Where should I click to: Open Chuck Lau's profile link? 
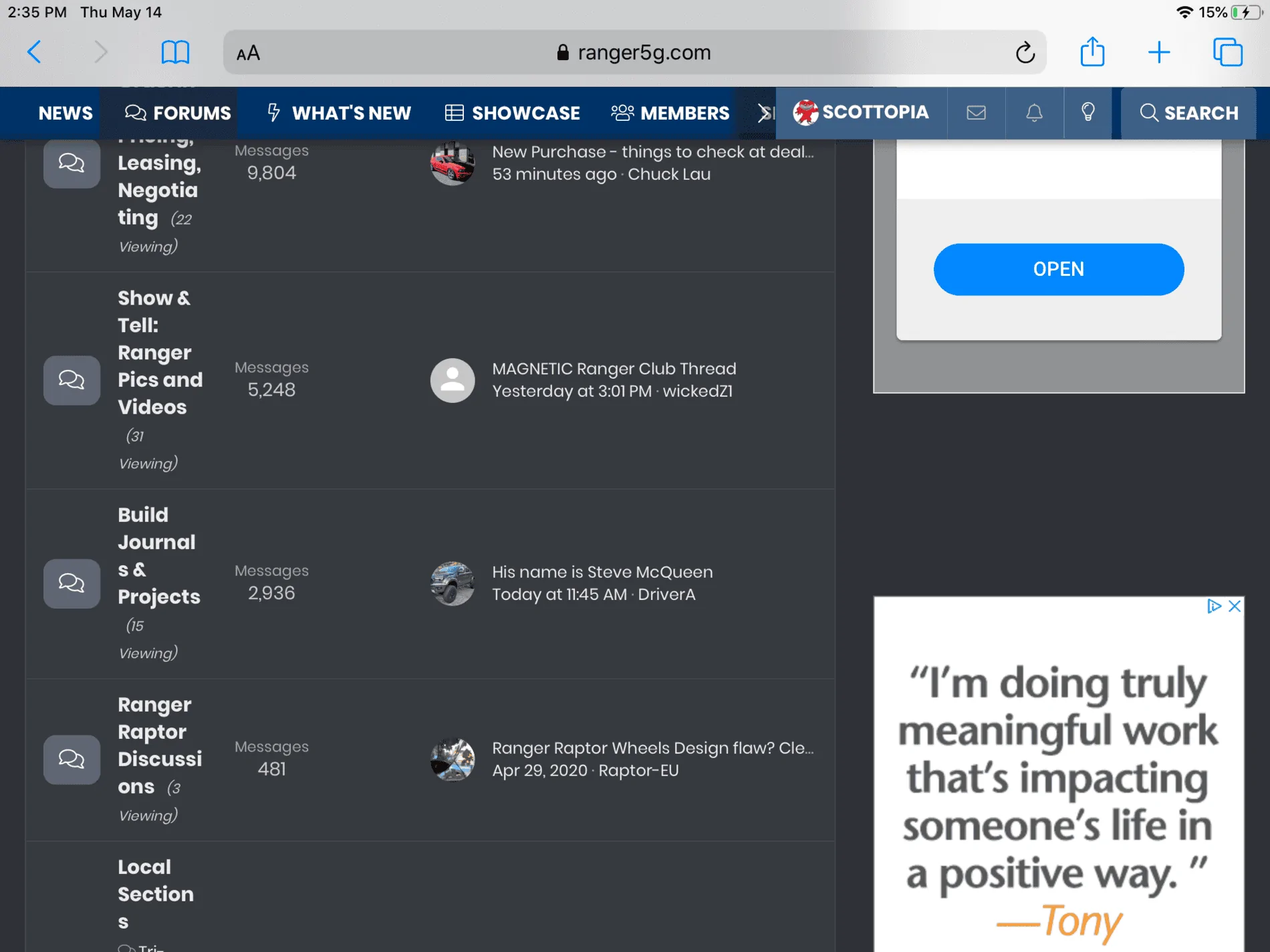[x=669, y=174]
